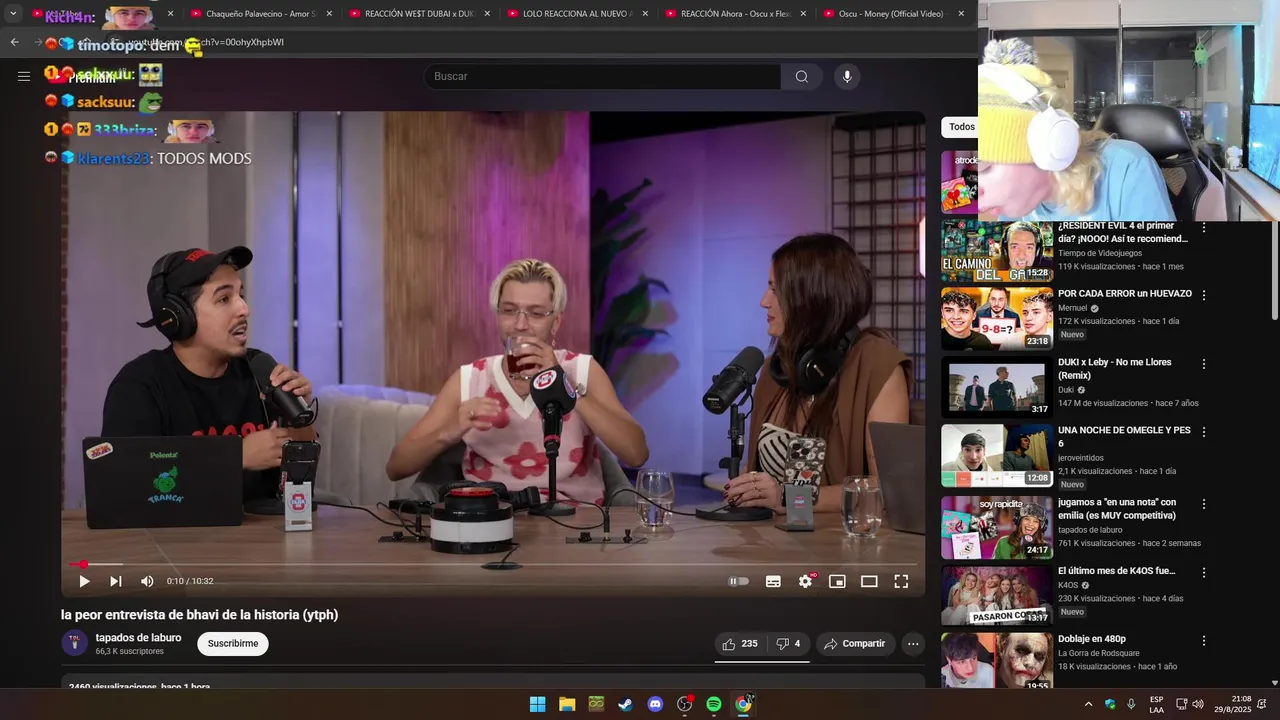1280x720 pixels.
Task: Open options menu for jugamos a en una nota
Action: (x=1204, y=504)
